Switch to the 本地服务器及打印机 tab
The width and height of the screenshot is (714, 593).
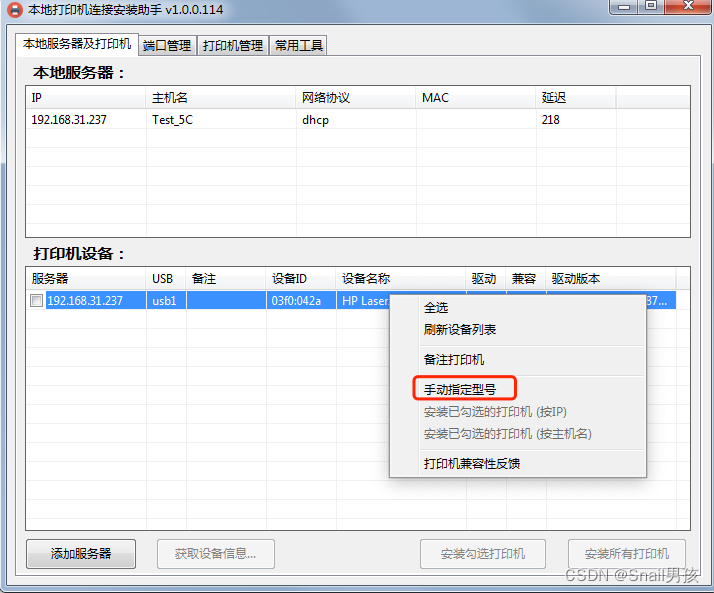tap(77, 44)
